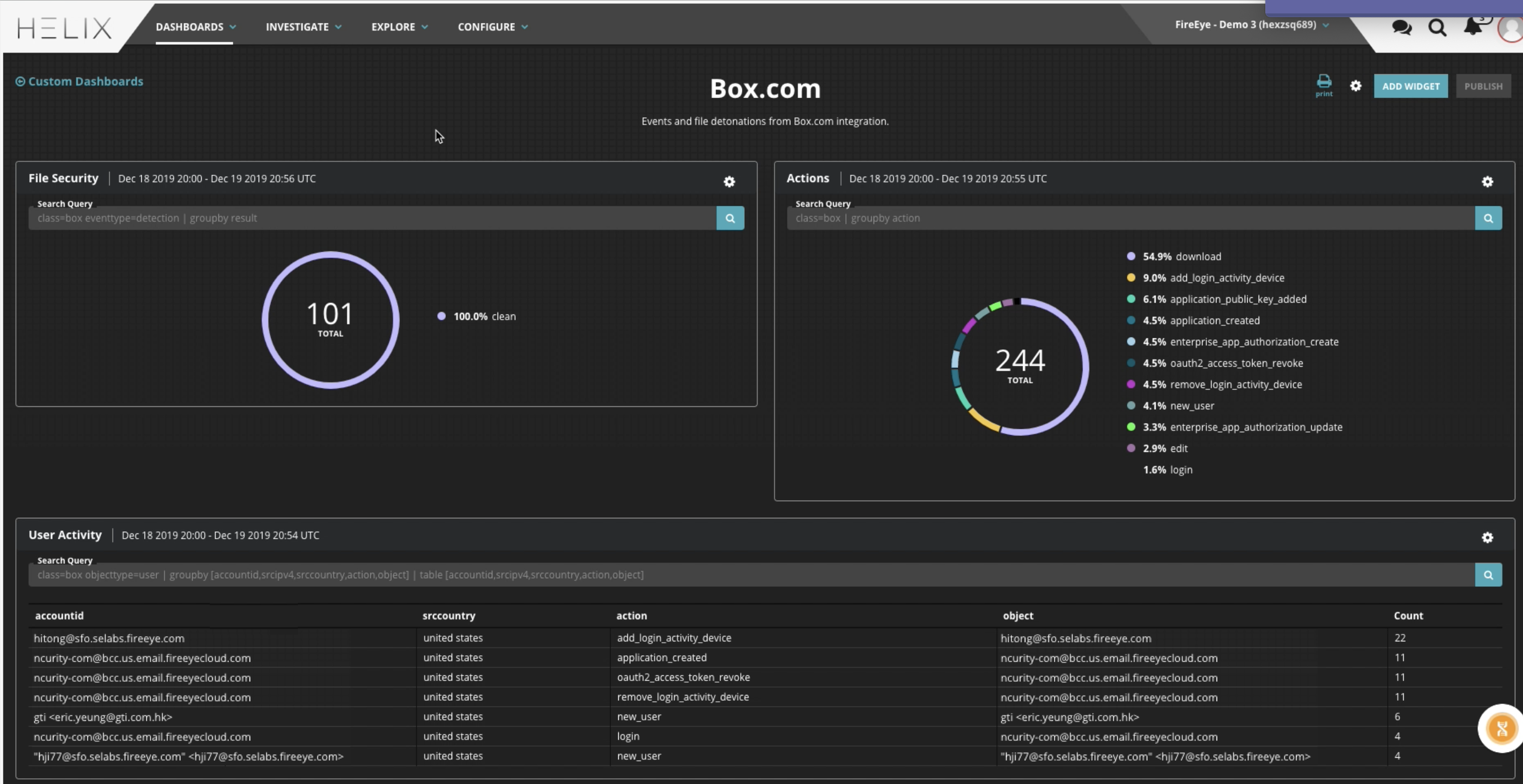Click the orange hourglass floating icon
Screen dimensions: 1523x784
pyautogui.click(x=1501, y=728)
